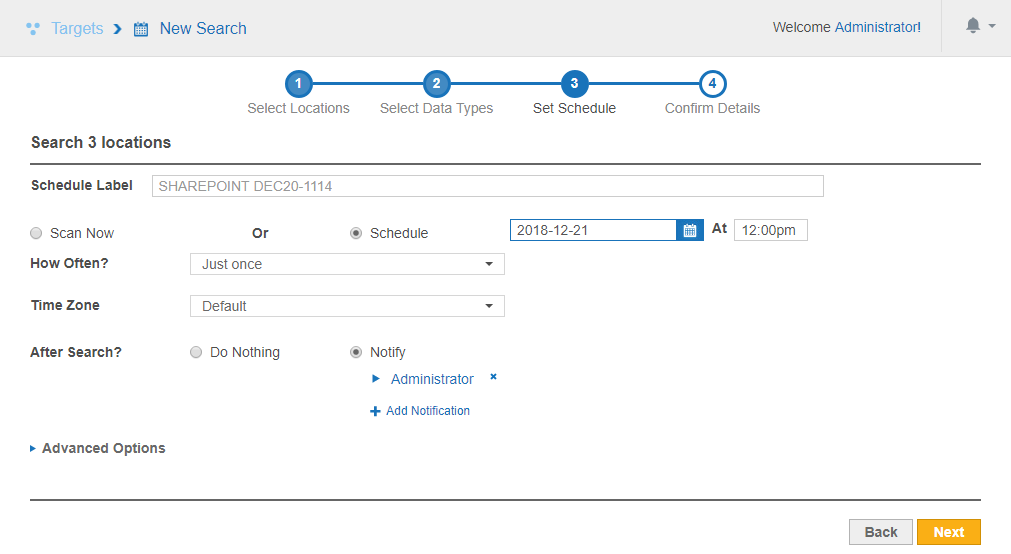
Task: Open the How Often dropdown
Action: [347, 264]
